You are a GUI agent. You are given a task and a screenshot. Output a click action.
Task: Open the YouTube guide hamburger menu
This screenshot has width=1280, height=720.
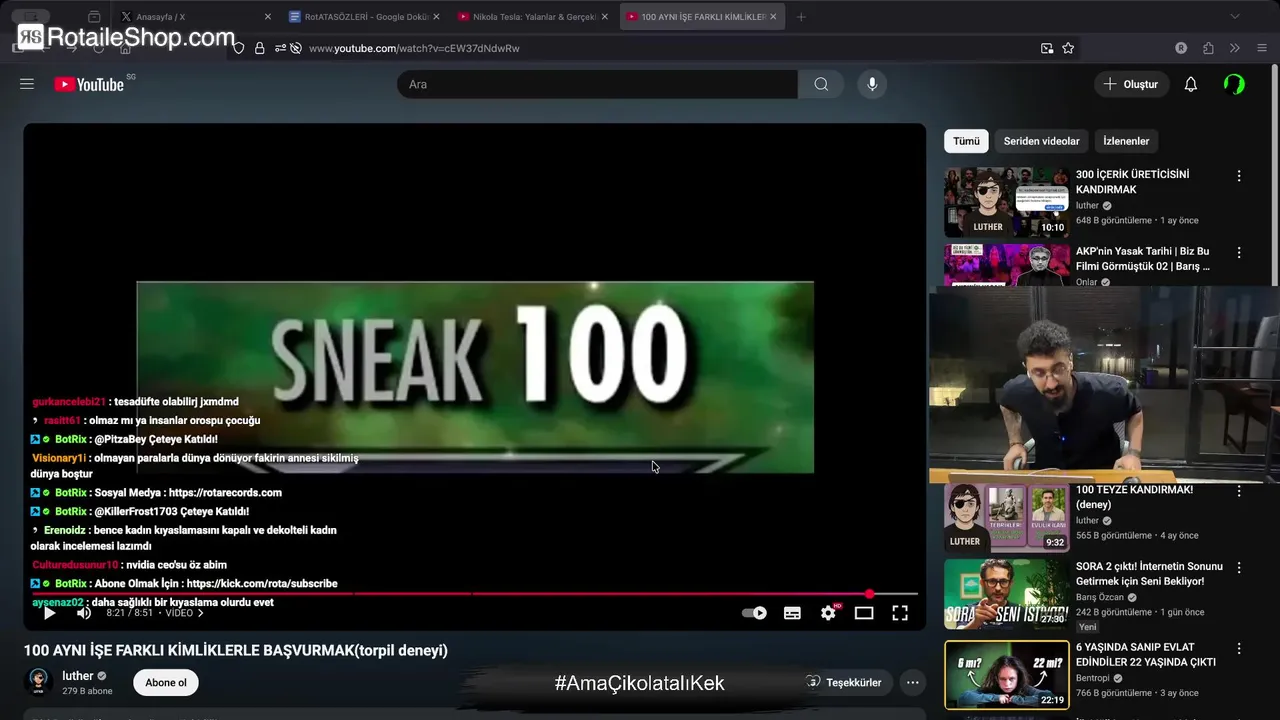(x=27, y=84)
